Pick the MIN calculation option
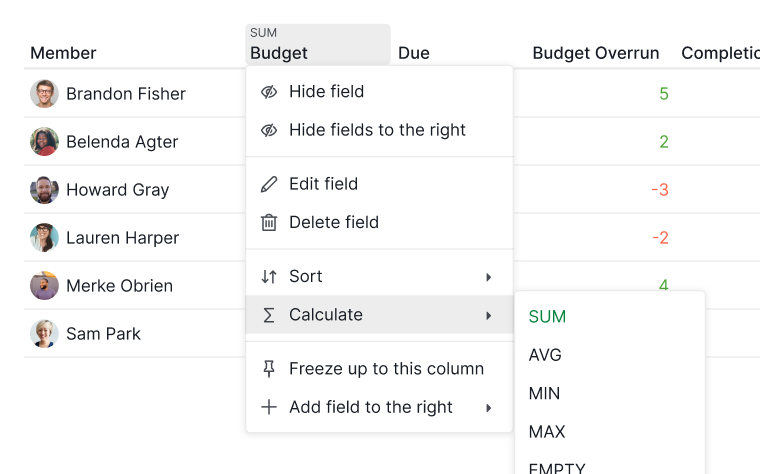The image size is (760, 474). pos(544,394)
